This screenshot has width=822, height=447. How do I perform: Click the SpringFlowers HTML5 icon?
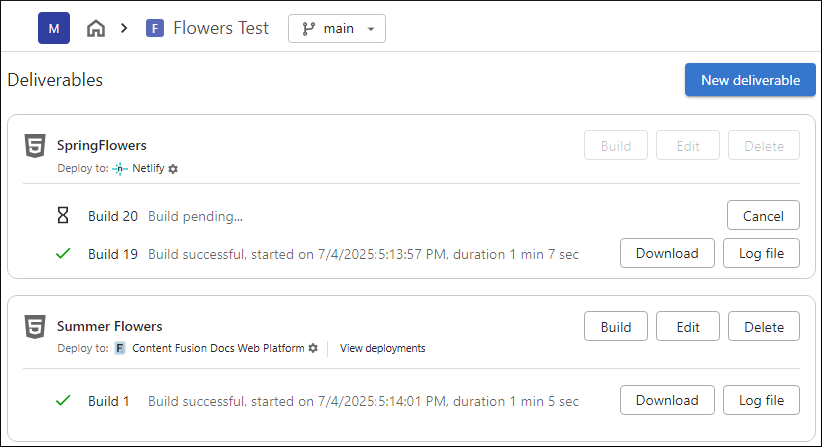[x=35, y=146]
